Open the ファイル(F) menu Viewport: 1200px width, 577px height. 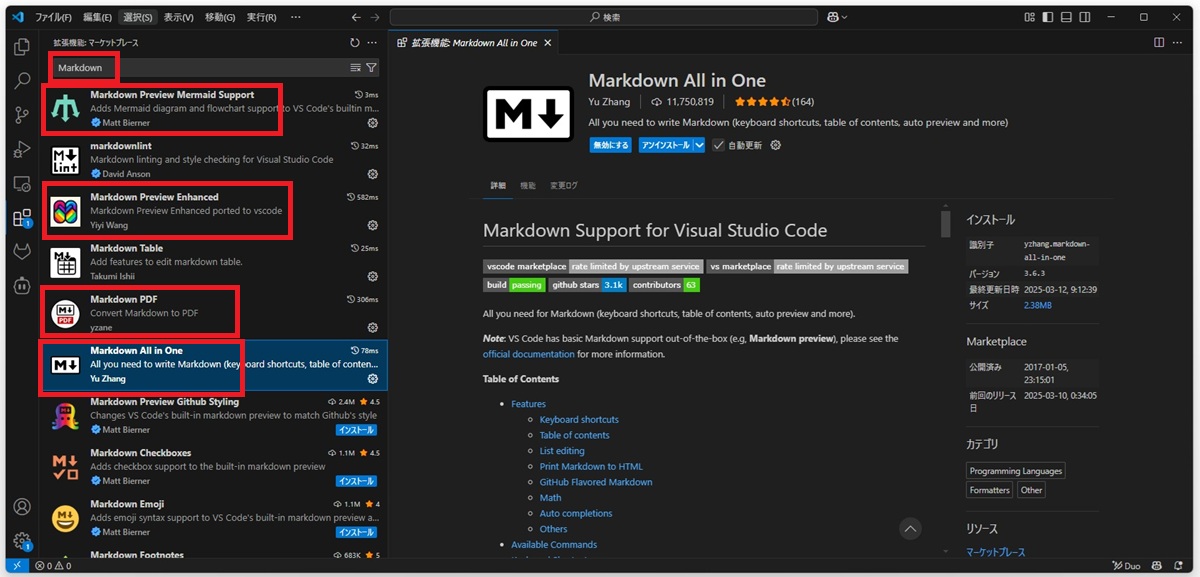tap(53, 17)
